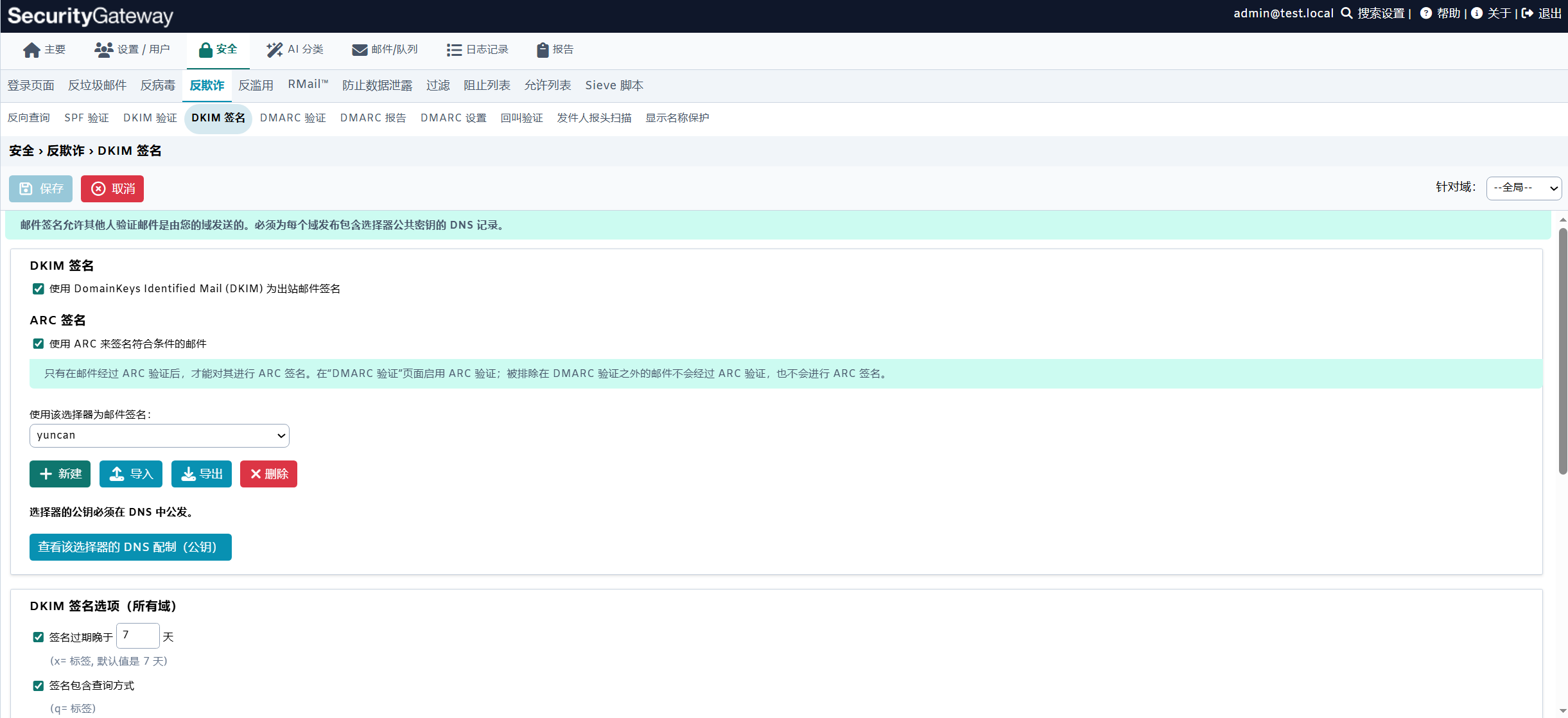
Task: Click the envelope icon for 邮件/队列
Action: 360,50
